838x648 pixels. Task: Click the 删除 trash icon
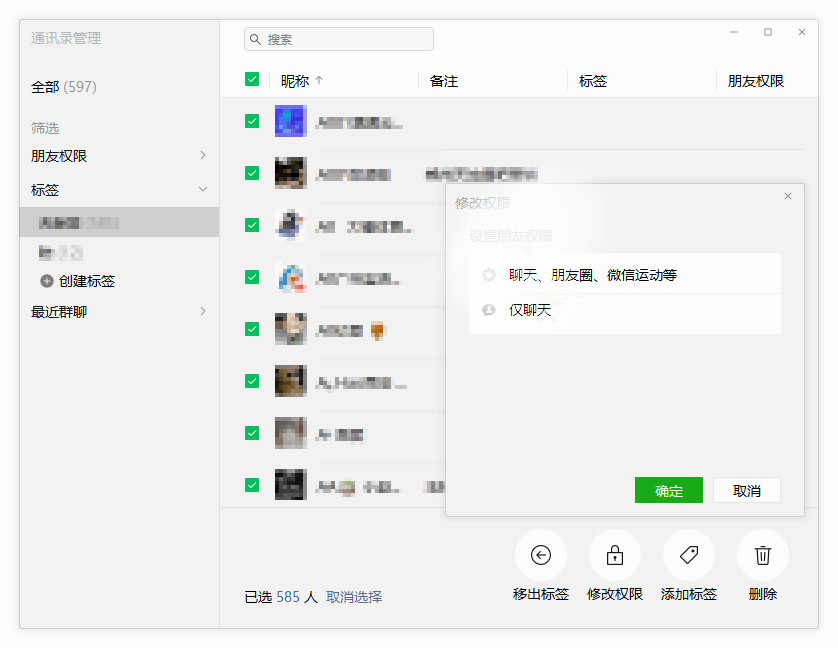click(x=763, y=555)
